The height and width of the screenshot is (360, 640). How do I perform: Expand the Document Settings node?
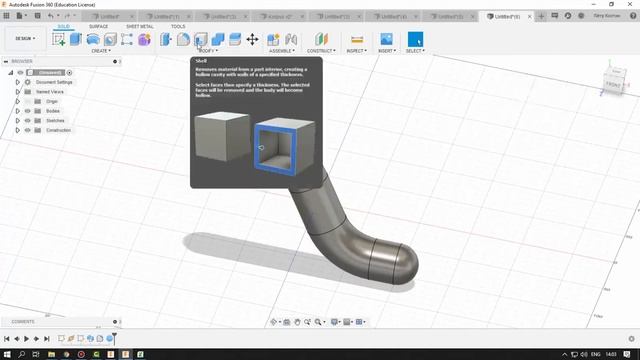pos(18,82)
